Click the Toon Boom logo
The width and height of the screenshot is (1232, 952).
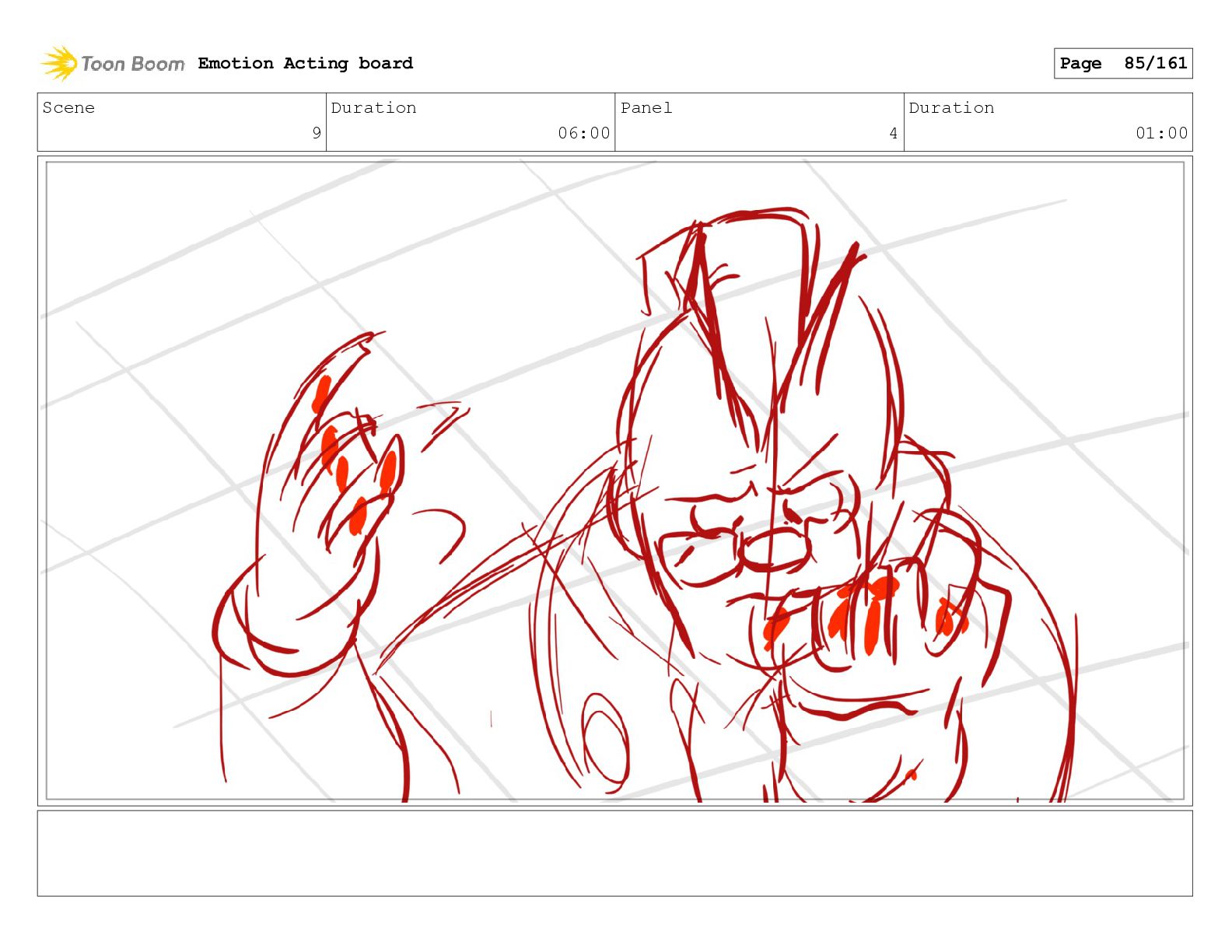click(x=113, y=63)
